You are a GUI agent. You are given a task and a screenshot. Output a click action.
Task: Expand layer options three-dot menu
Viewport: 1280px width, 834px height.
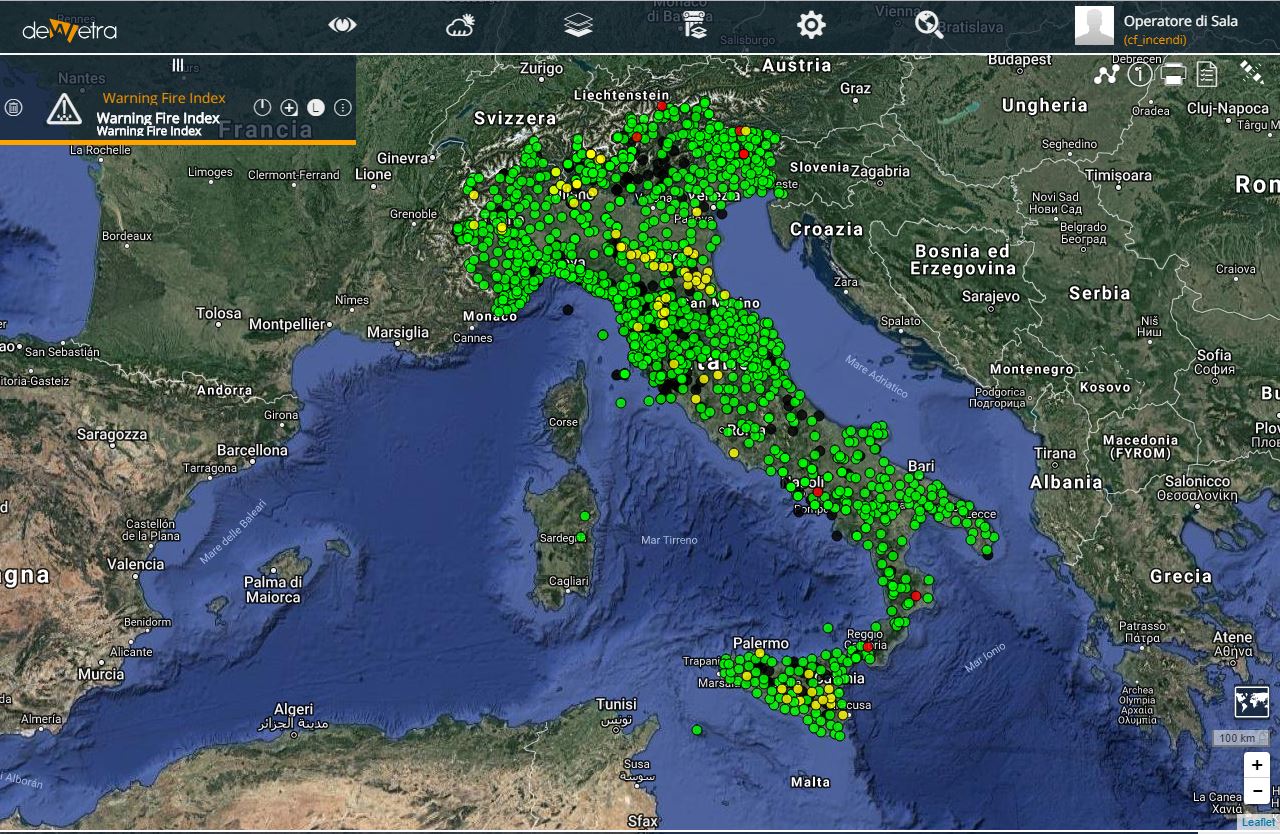point(342,107)
